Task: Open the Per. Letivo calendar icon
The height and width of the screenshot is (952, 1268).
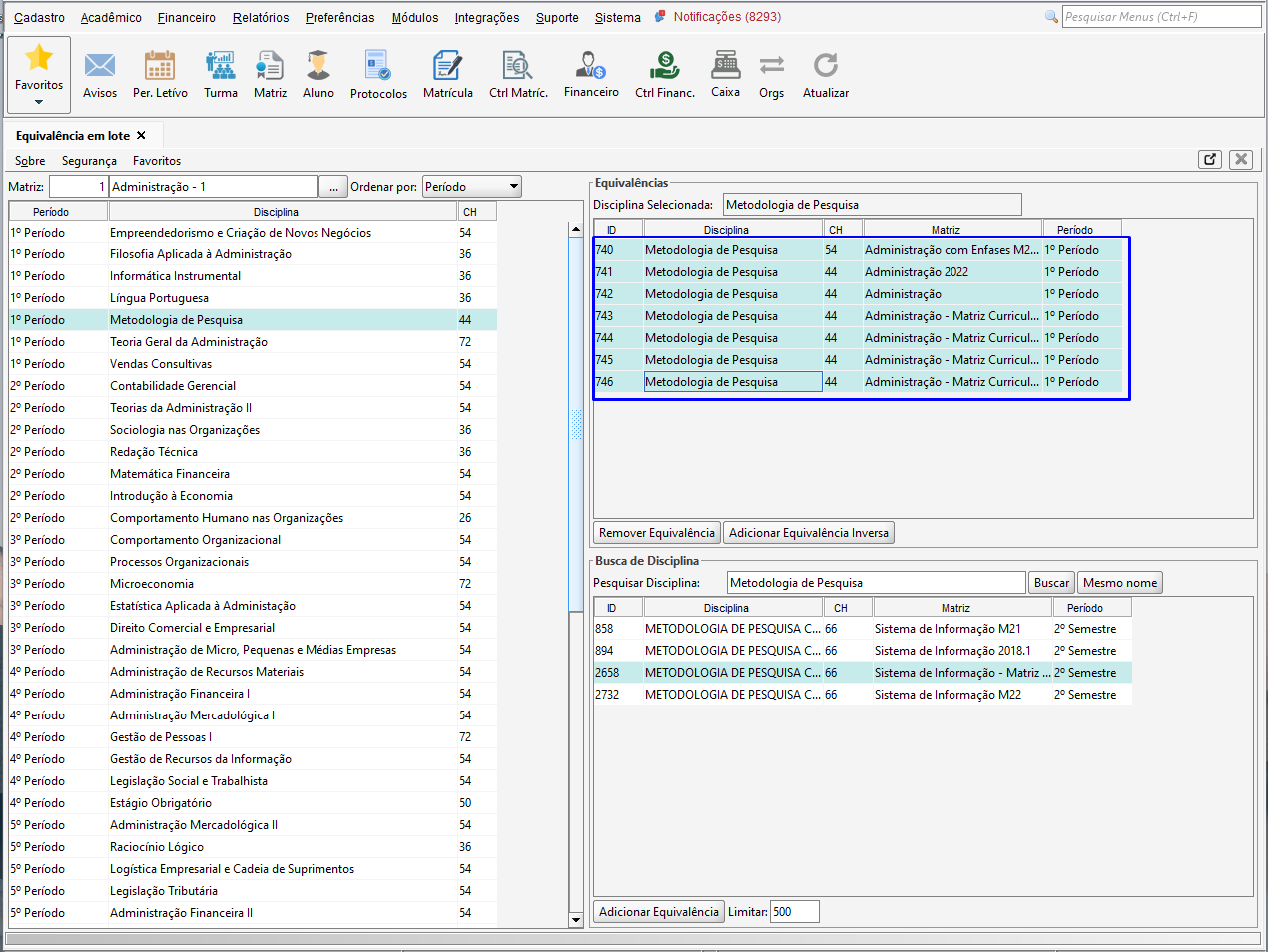Action: coord(160,67)
